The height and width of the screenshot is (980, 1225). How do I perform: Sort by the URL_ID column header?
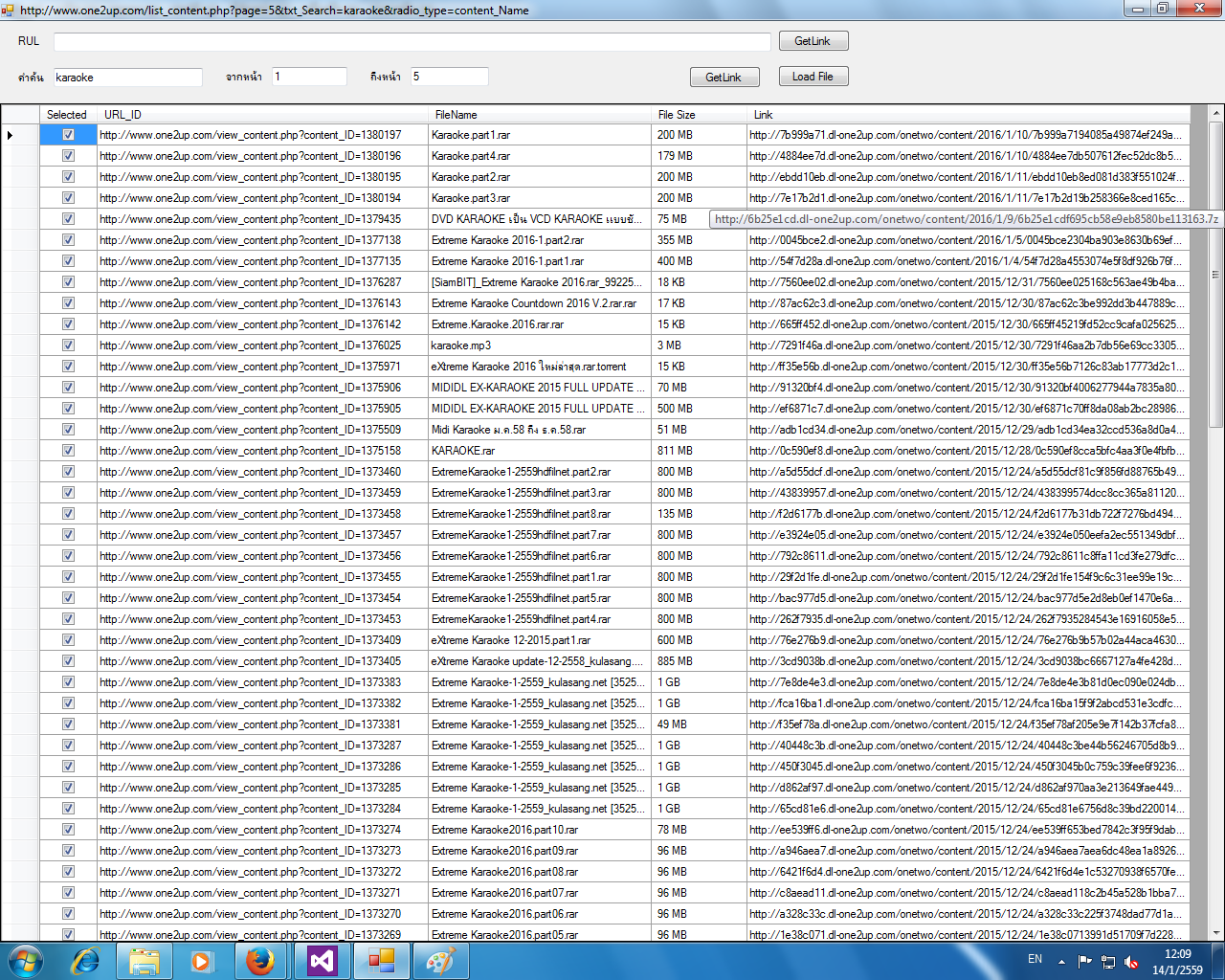pyautogui.click(x=262, y=115)
